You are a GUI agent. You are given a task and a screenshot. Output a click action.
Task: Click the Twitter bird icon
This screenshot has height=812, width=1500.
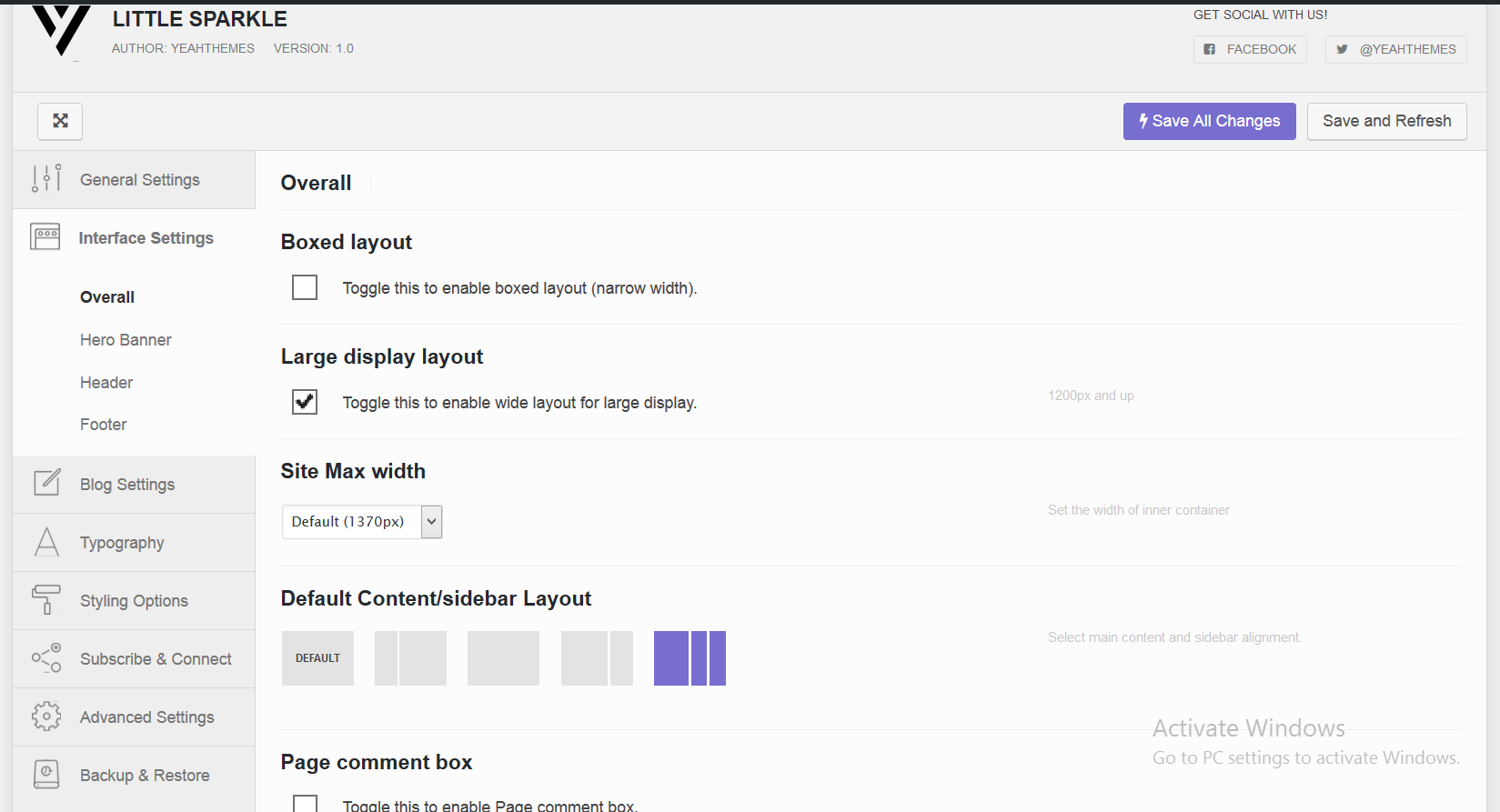pyautogui.click(x=1342, y=49)
